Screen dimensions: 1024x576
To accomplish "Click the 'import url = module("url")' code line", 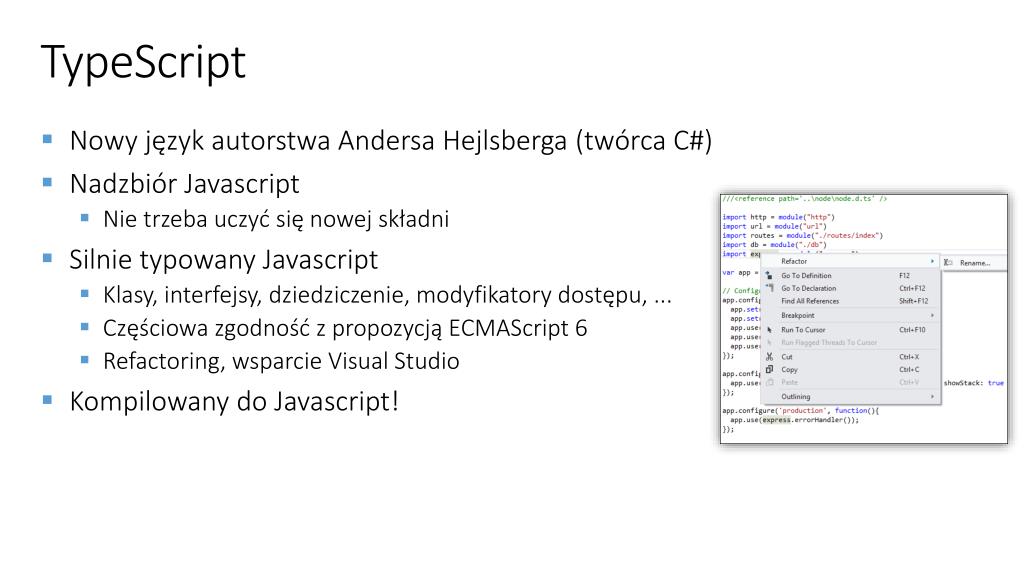I will point(775,226).
